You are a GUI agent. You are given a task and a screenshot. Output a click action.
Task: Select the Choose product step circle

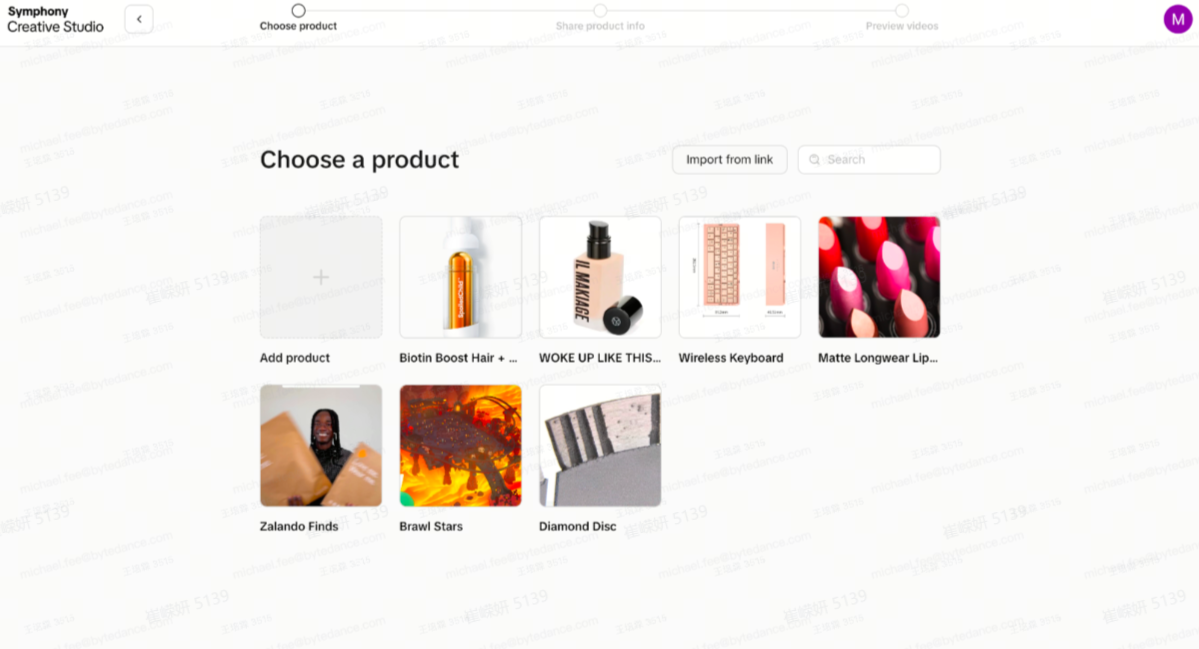tap(298, 11)
